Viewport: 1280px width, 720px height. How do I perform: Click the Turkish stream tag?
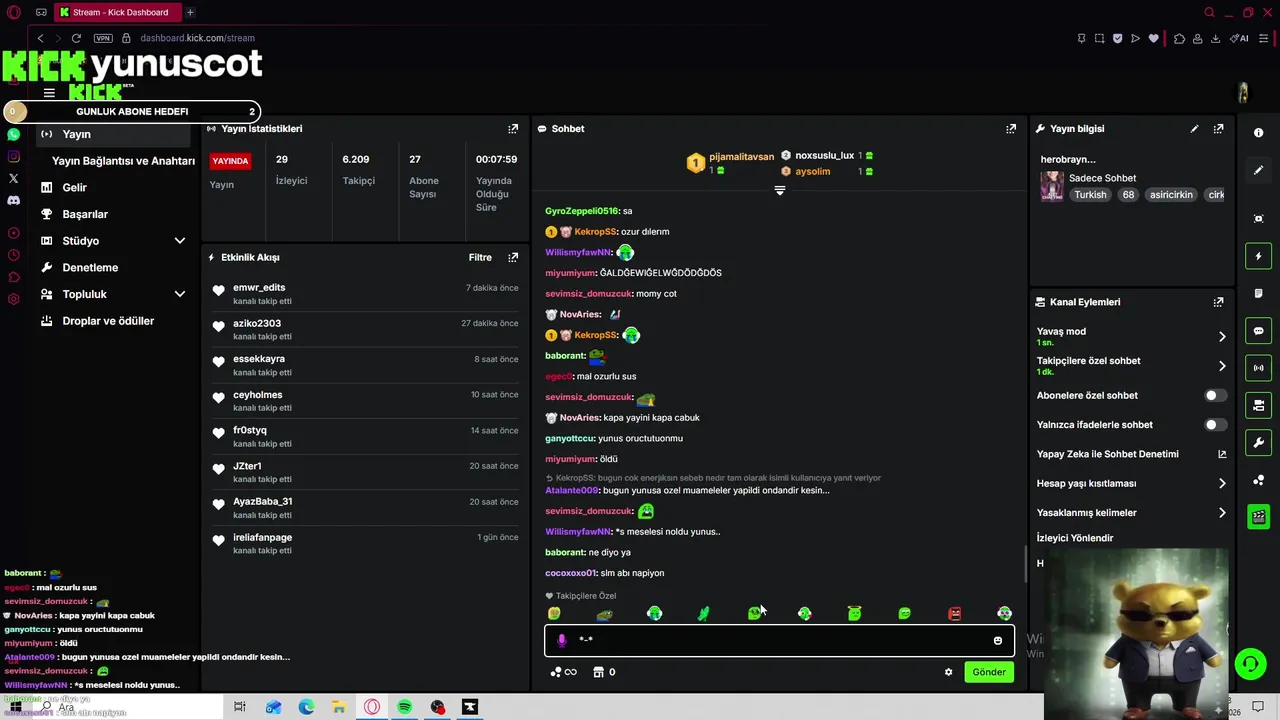[1090, 195]
